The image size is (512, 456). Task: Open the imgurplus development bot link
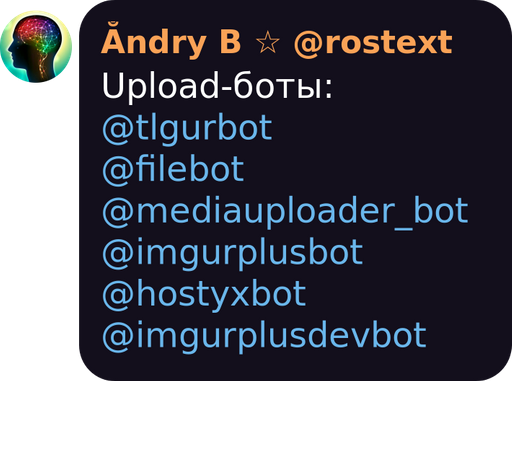click(264, 336)
